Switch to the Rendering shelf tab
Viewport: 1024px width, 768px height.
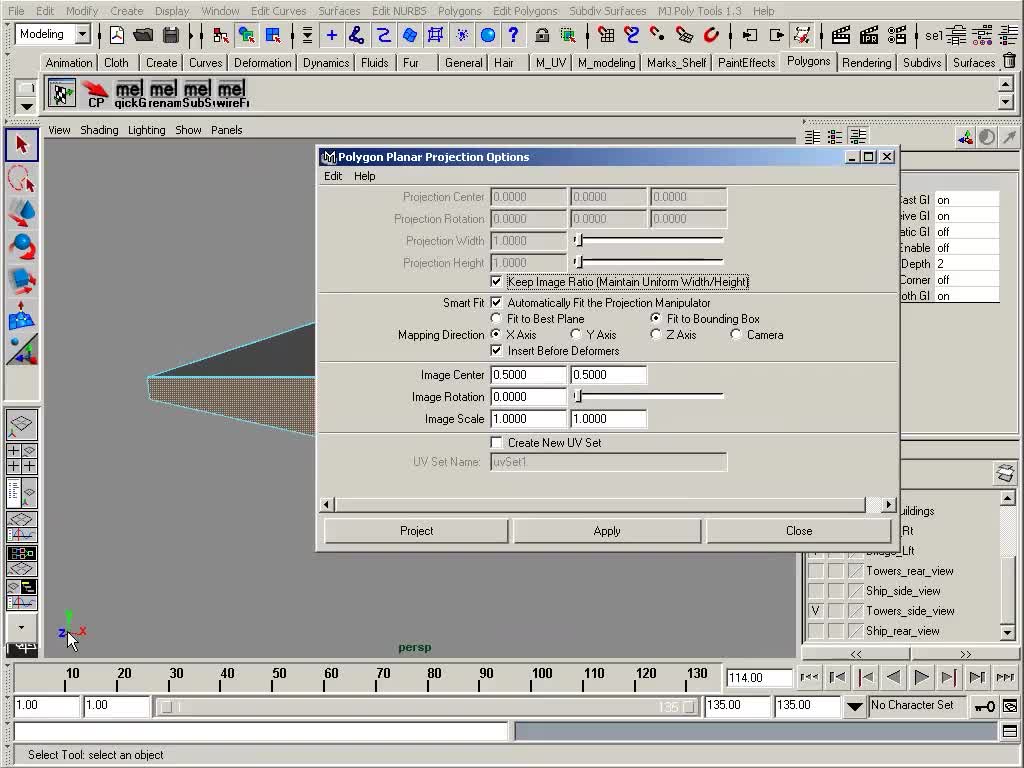pyautogui.click(x=866, y=63)
